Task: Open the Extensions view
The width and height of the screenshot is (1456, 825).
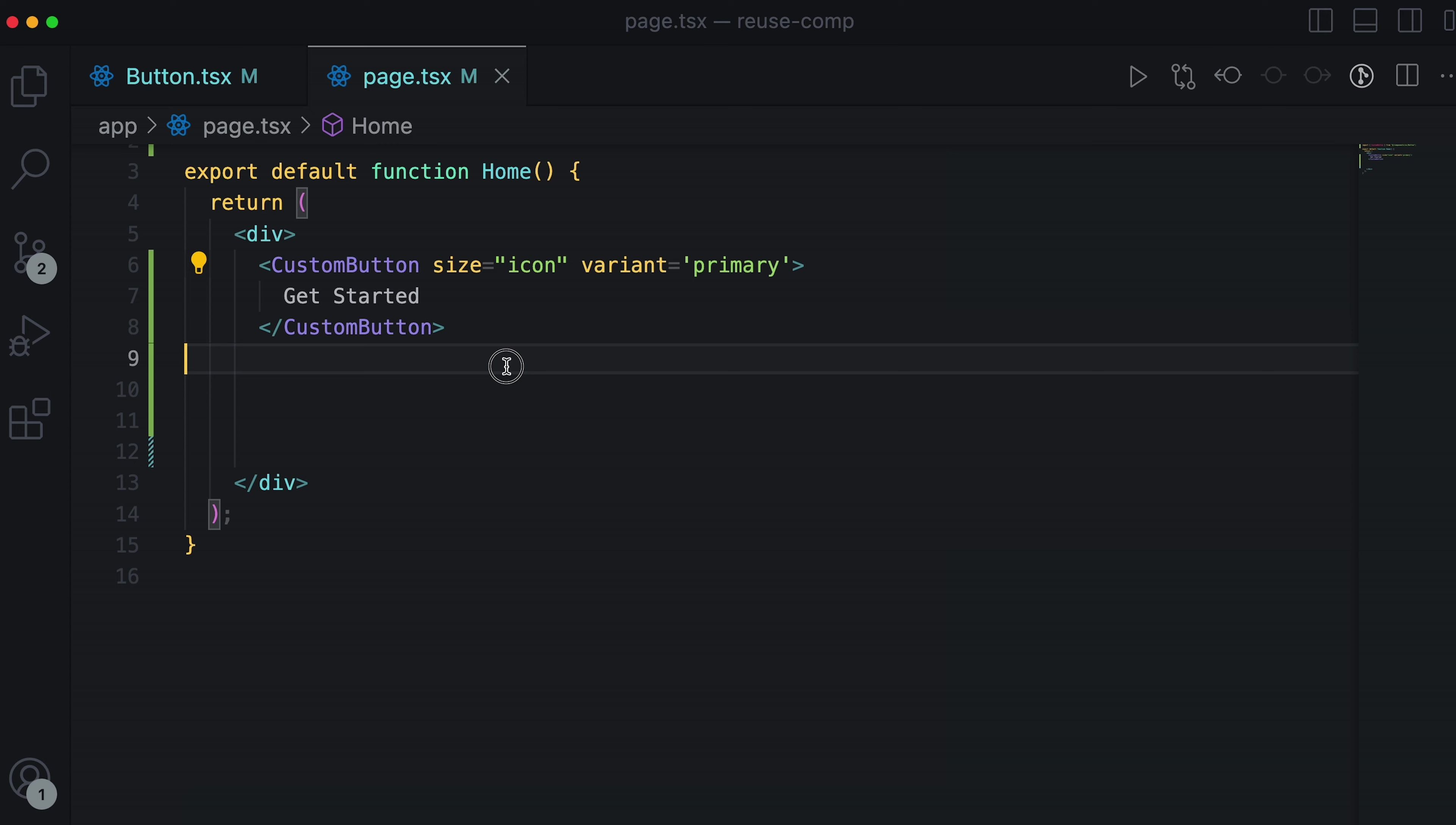Action: (x=30, y=419)
